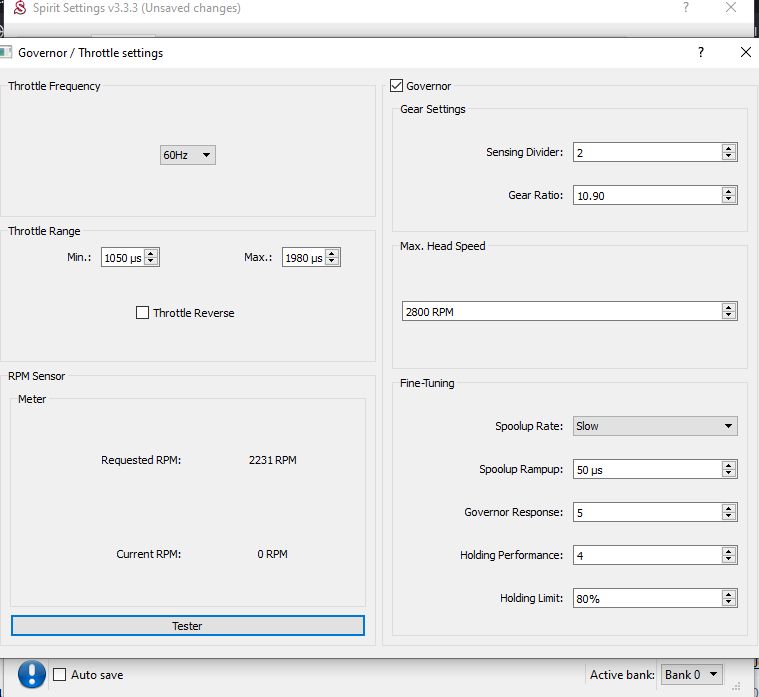Click the Governor dialog help question mark
Image resolution: width=759 pixels, height=697 pixels.
(x=700, y=52)
